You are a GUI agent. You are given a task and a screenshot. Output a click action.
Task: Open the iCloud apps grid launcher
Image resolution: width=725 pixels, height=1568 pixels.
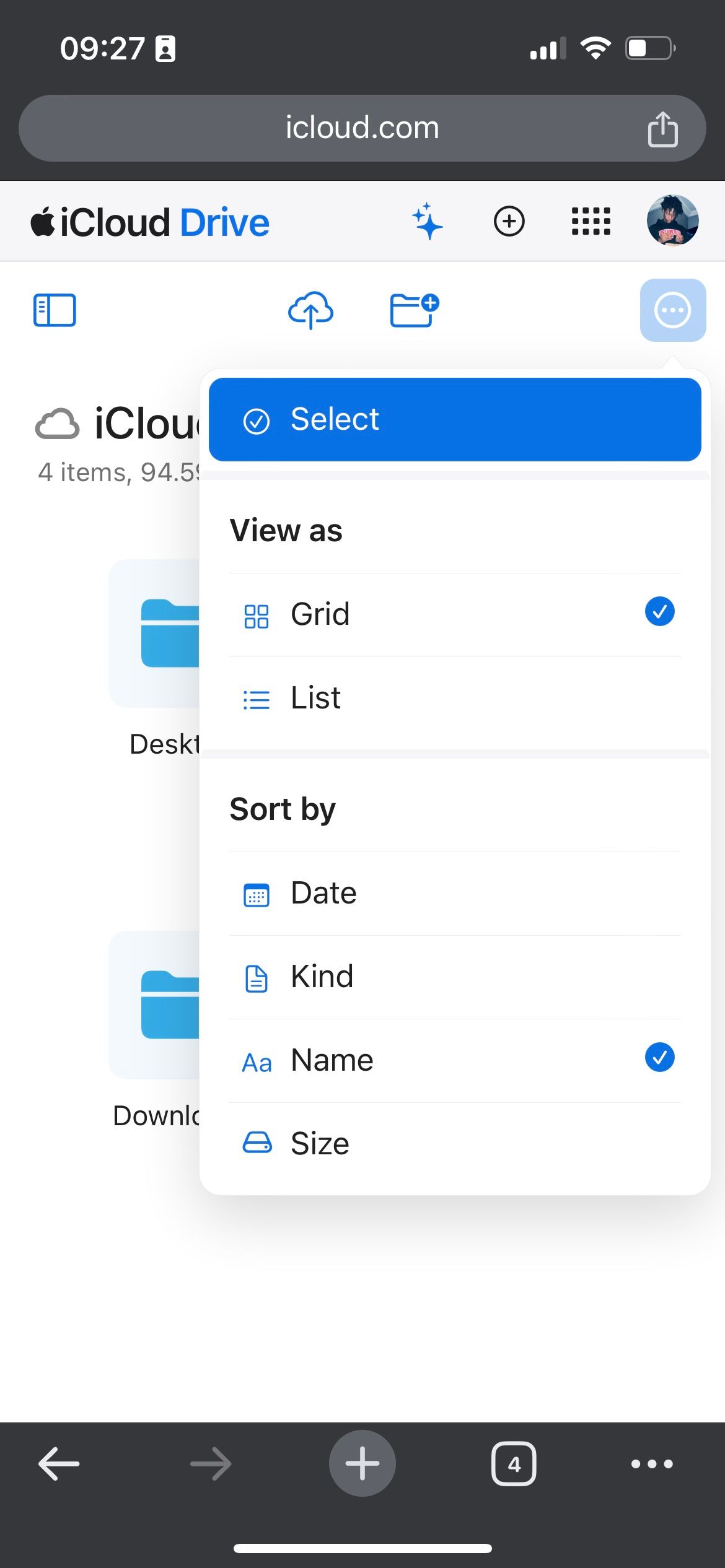coord(591,222)
